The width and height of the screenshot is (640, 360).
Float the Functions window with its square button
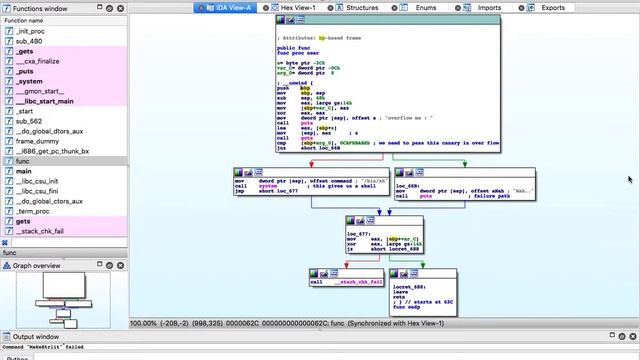(100, 7)
